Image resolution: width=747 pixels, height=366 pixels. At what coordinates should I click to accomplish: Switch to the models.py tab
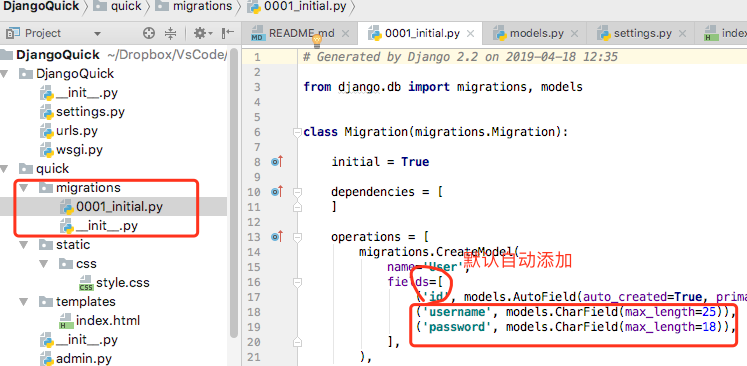[x=529, y=33]
